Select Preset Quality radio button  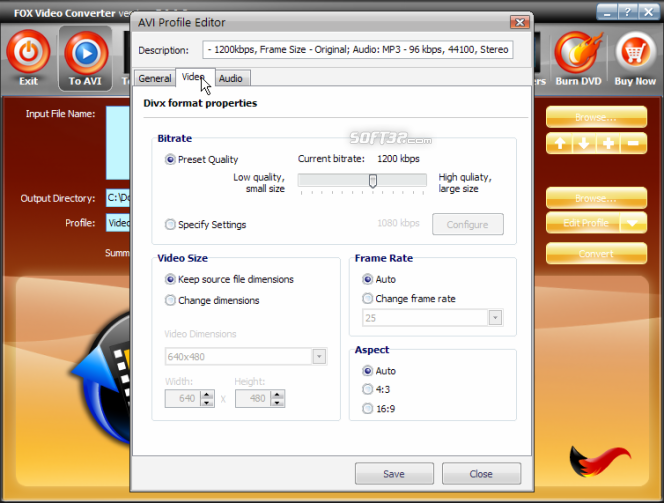170,160
